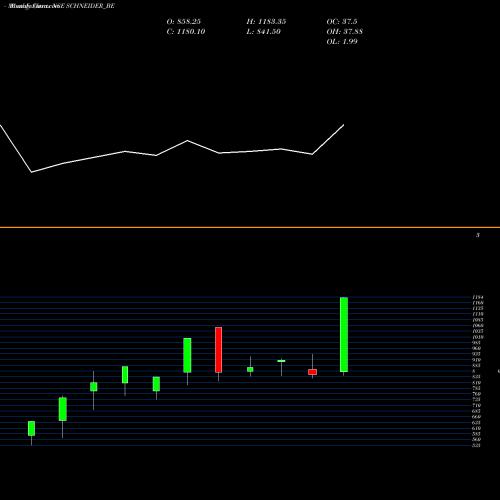Select the high price 'H: 1183.35'
The width and height of the screenshot is (500, 500).
point(266,22)
